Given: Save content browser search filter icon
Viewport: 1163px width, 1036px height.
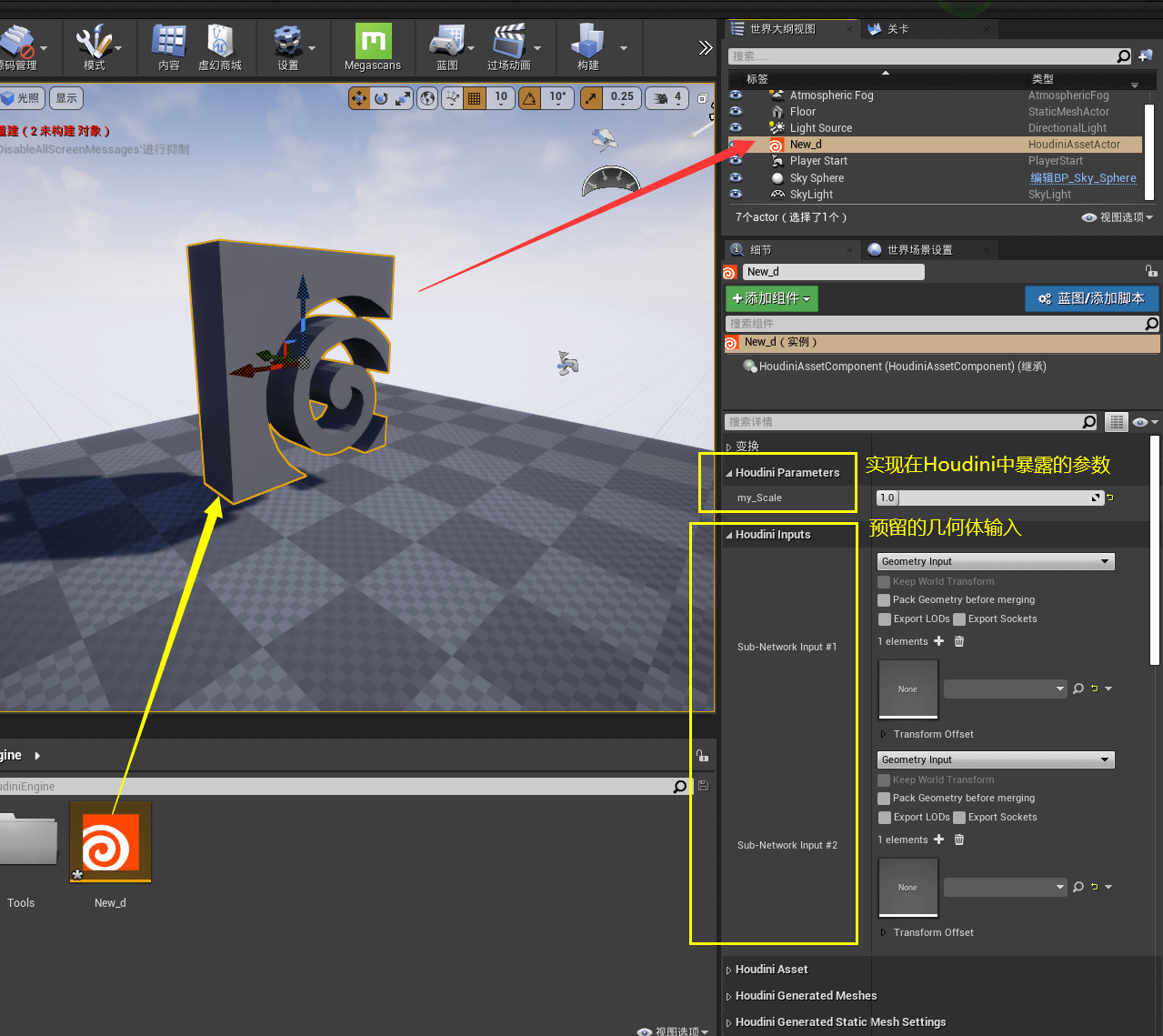Looking at the screenshot, I should pyautogui.click(x=703, y=786).
